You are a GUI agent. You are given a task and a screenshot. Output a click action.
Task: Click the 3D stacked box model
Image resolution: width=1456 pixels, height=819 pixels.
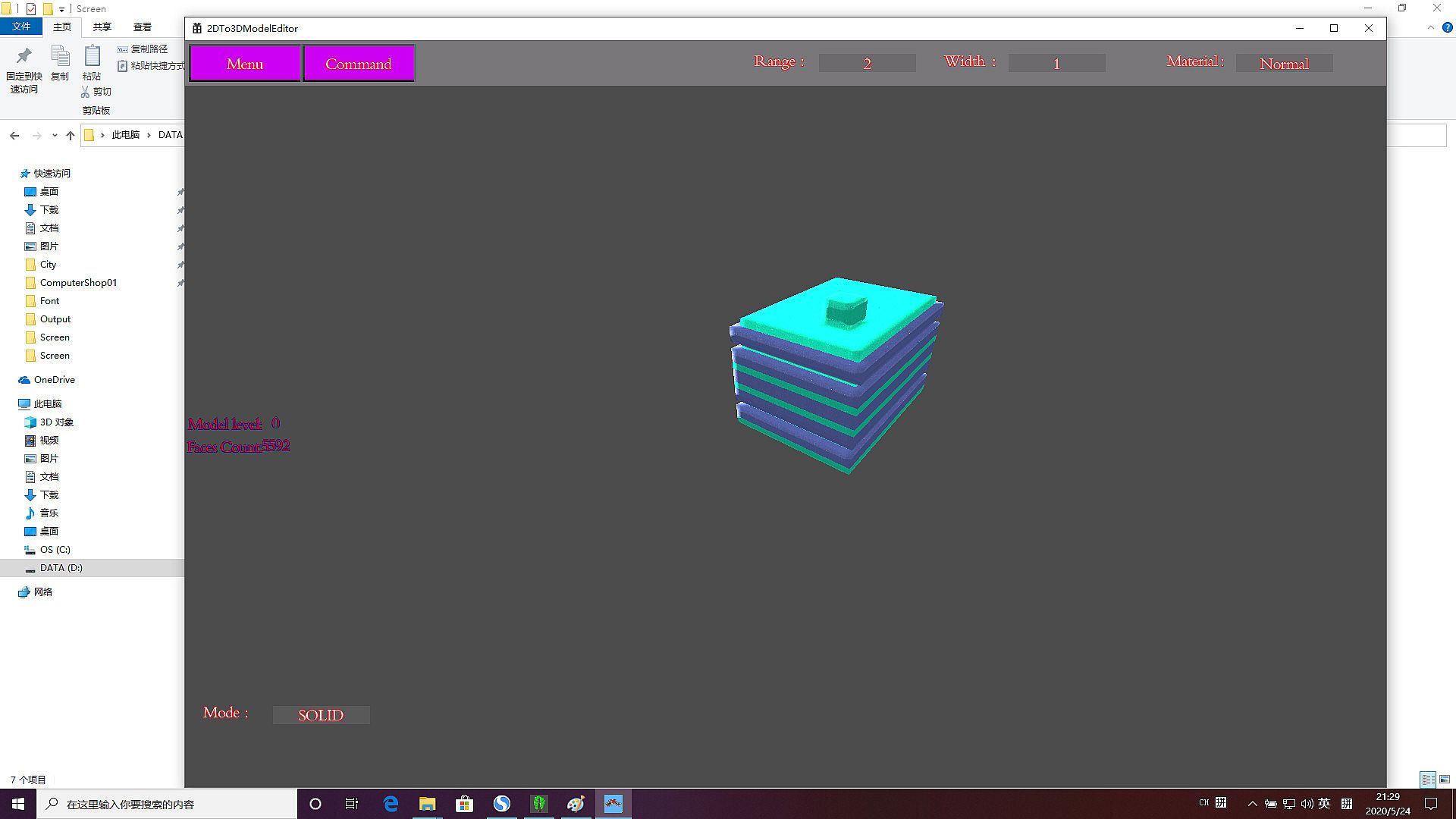[834, 375]
